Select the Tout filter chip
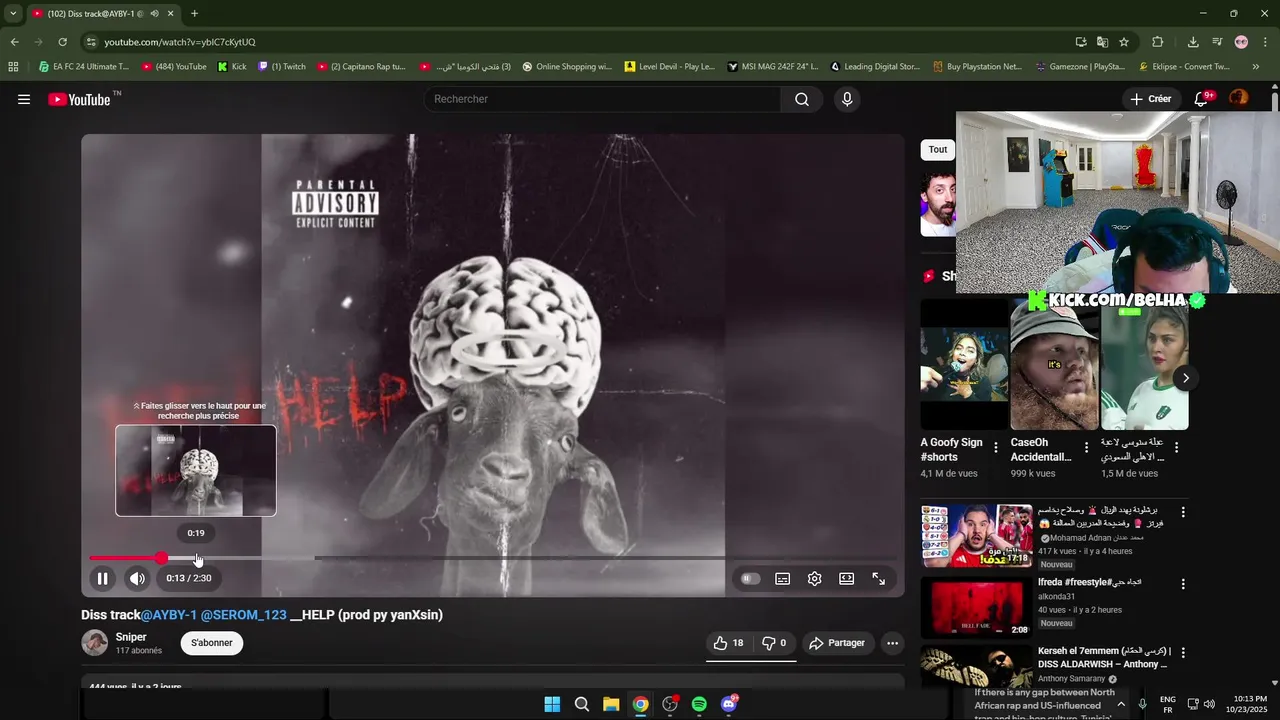The height and width of the screenshot is (720, 1280). point(937,150)
